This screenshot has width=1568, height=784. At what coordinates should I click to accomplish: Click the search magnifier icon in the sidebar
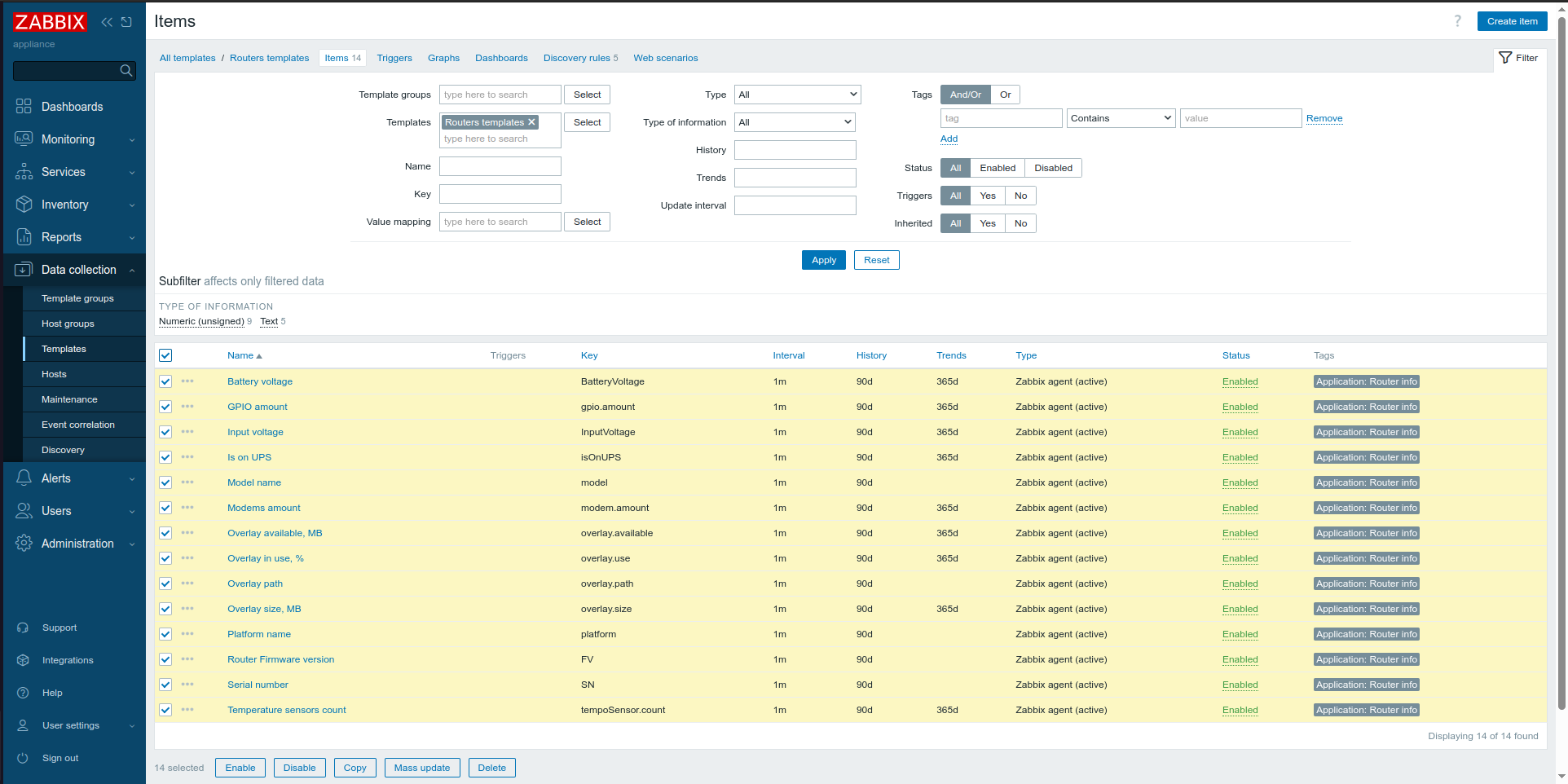pyautogui.click(x=126, y=71)
